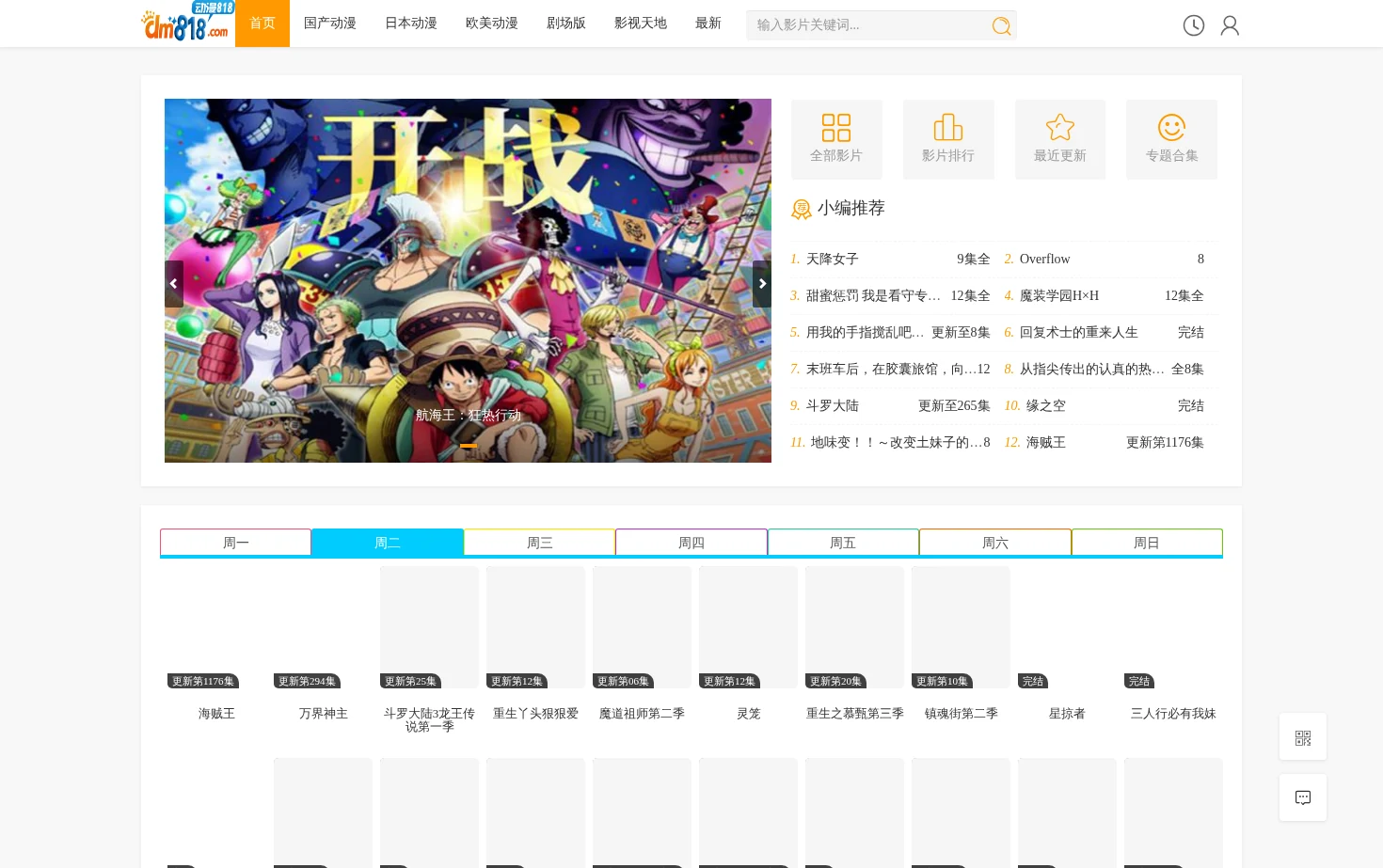Open 欧美动漫 menu item
The image size is (1383, 868).
pyautogui.click(x=492, y=24)
